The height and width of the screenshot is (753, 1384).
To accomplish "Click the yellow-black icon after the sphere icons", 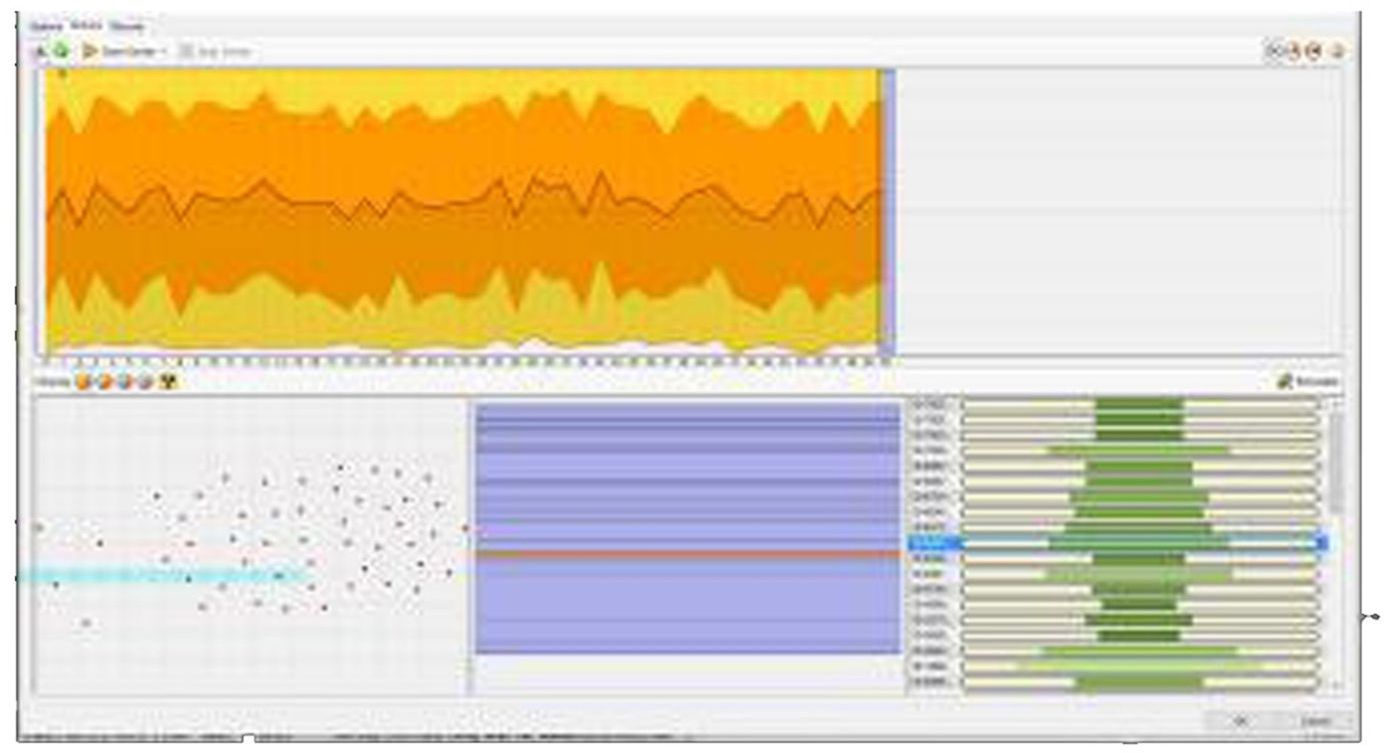I will pyautogui.click(x=167, y=382).
